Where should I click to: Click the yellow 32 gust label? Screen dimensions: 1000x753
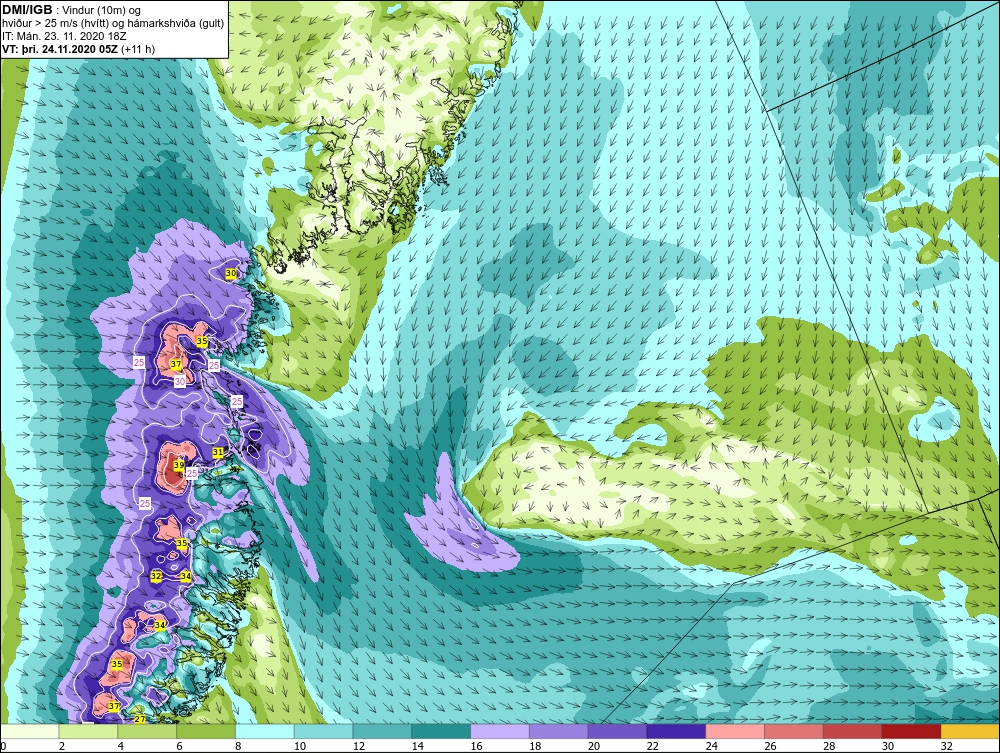coord(156,576)
